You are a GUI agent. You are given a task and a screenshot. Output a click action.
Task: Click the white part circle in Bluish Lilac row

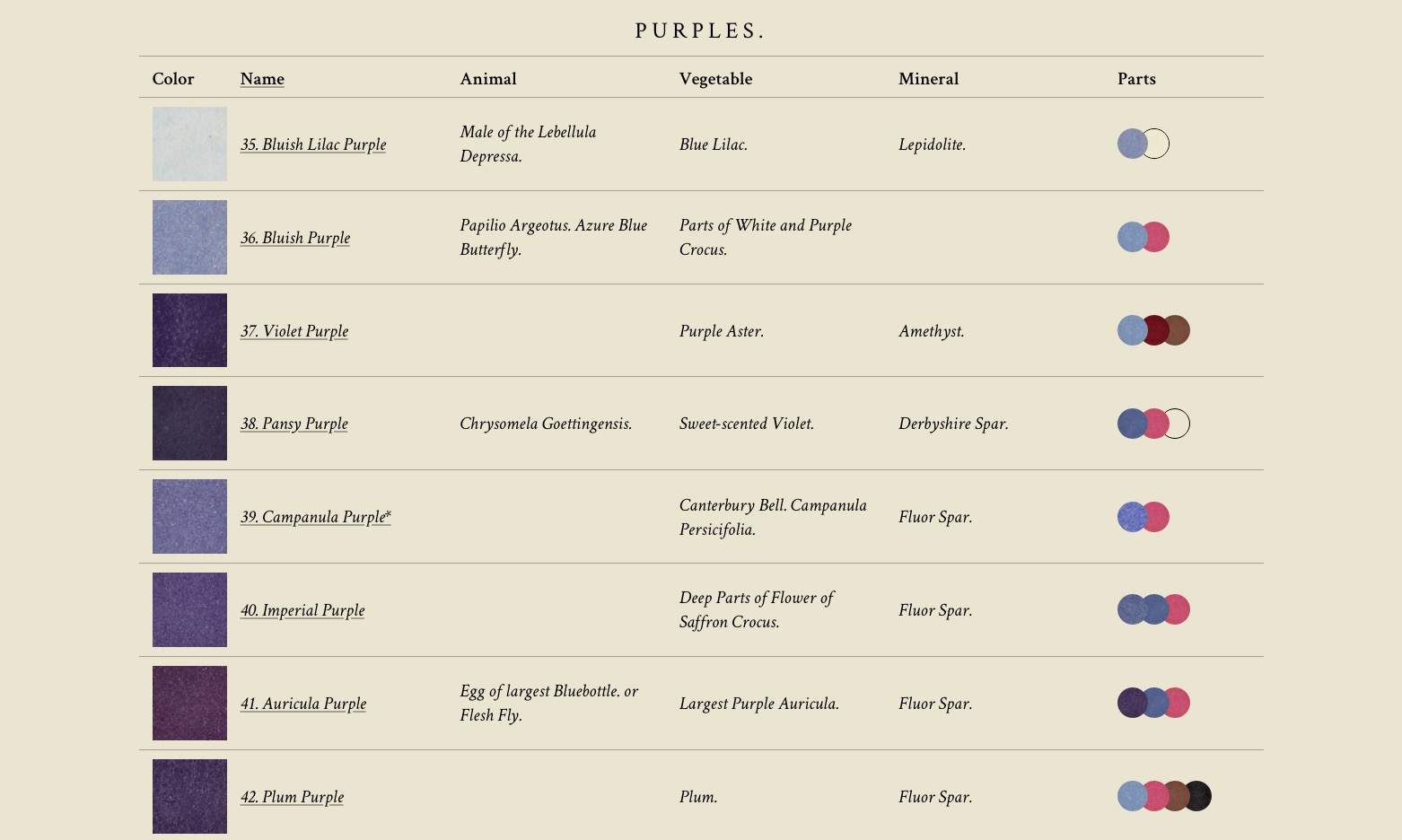pyautogui.click(x=1157, y=144)
